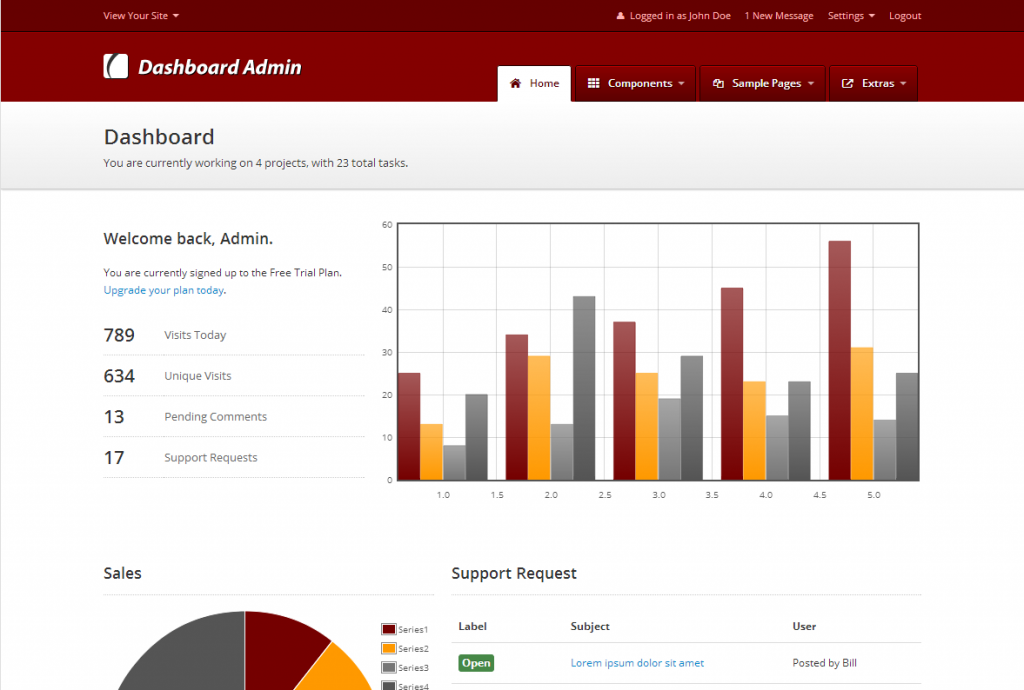Open the Settings dropdown menu
1024x690 pixels.
coord(851,16)
